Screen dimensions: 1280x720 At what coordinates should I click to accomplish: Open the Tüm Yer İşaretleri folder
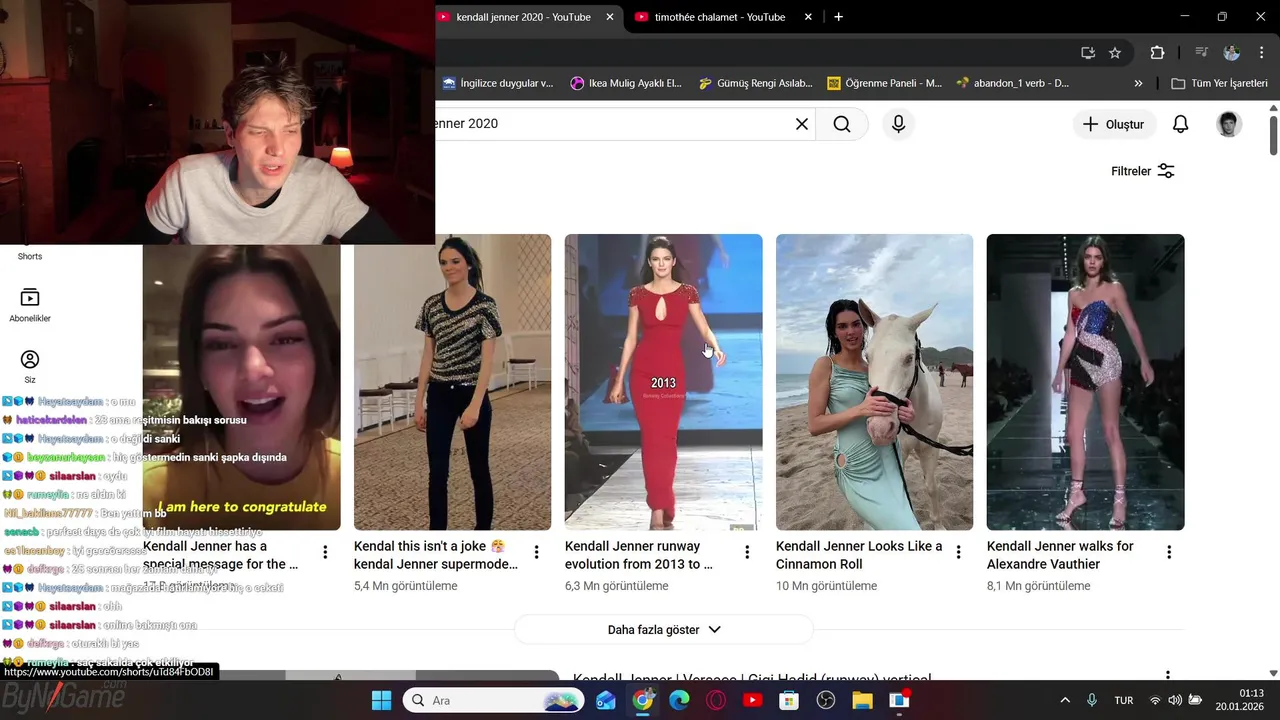(x=1219, y=83)
